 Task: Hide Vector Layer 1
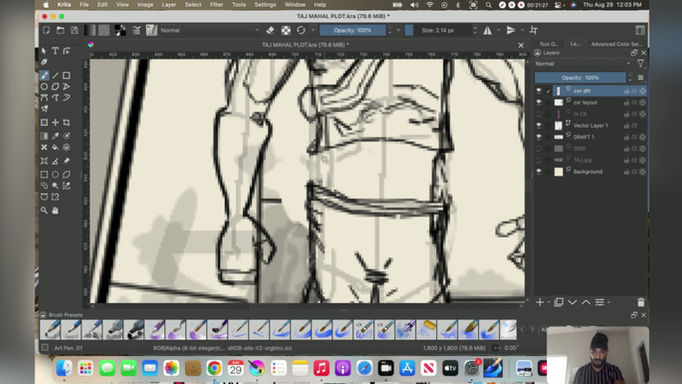coord(539,125)
